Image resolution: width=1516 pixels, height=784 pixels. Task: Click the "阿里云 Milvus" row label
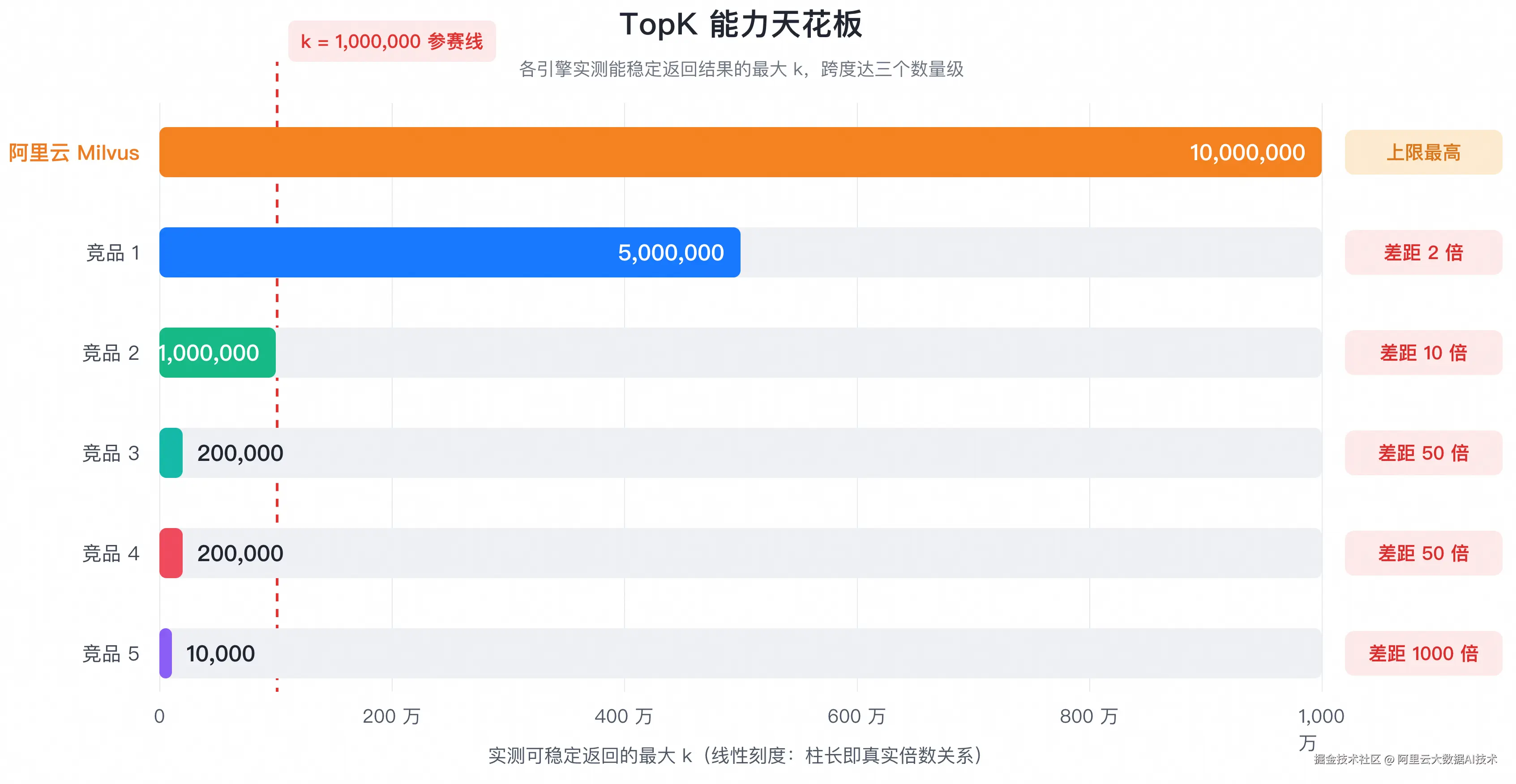tap(74, 152)
